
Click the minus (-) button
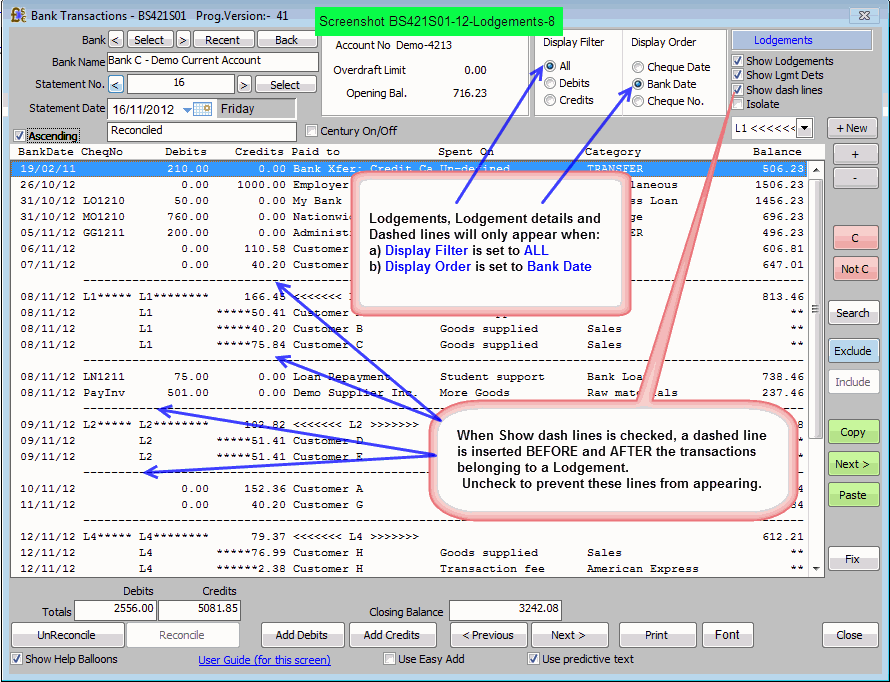[855, 178]
